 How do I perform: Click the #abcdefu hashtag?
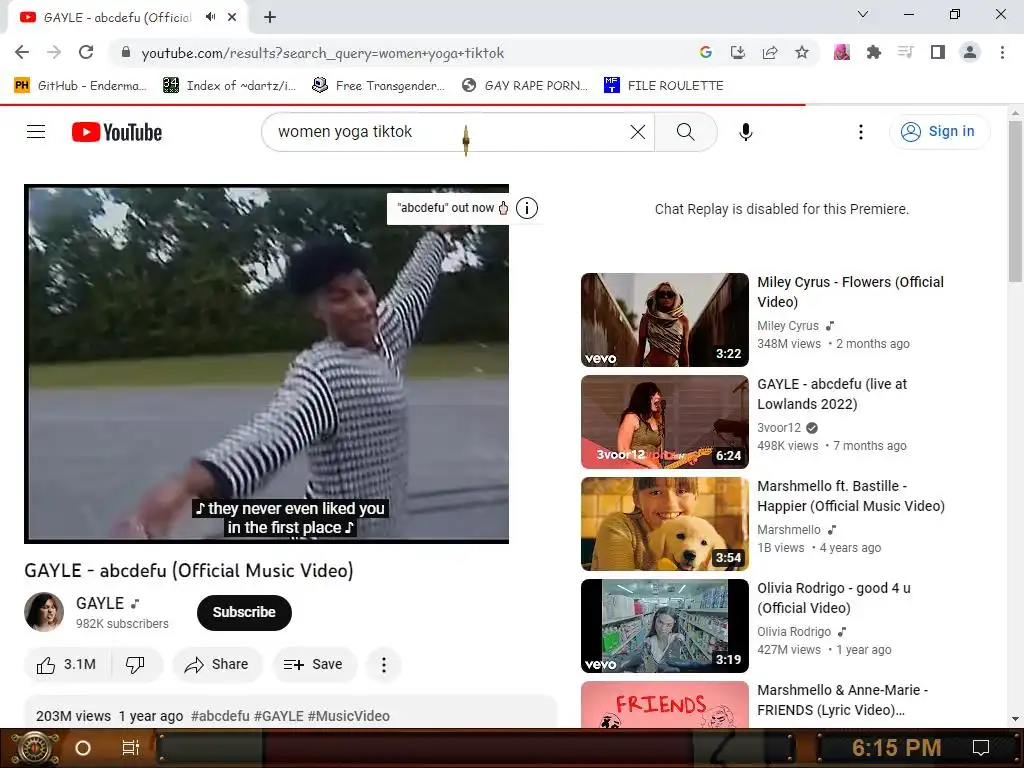(x=220, y=716)
